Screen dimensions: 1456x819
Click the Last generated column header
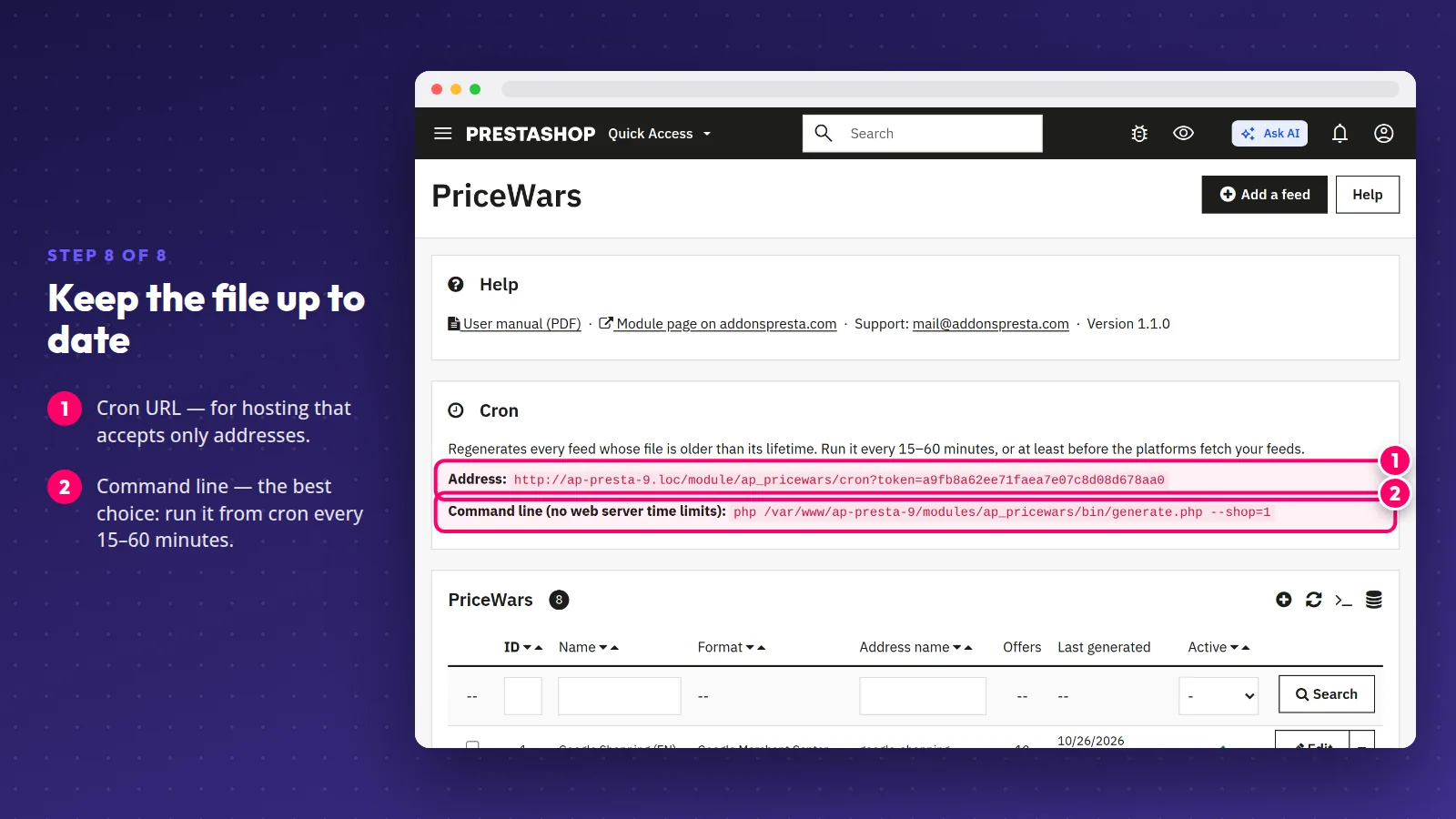1104,647
